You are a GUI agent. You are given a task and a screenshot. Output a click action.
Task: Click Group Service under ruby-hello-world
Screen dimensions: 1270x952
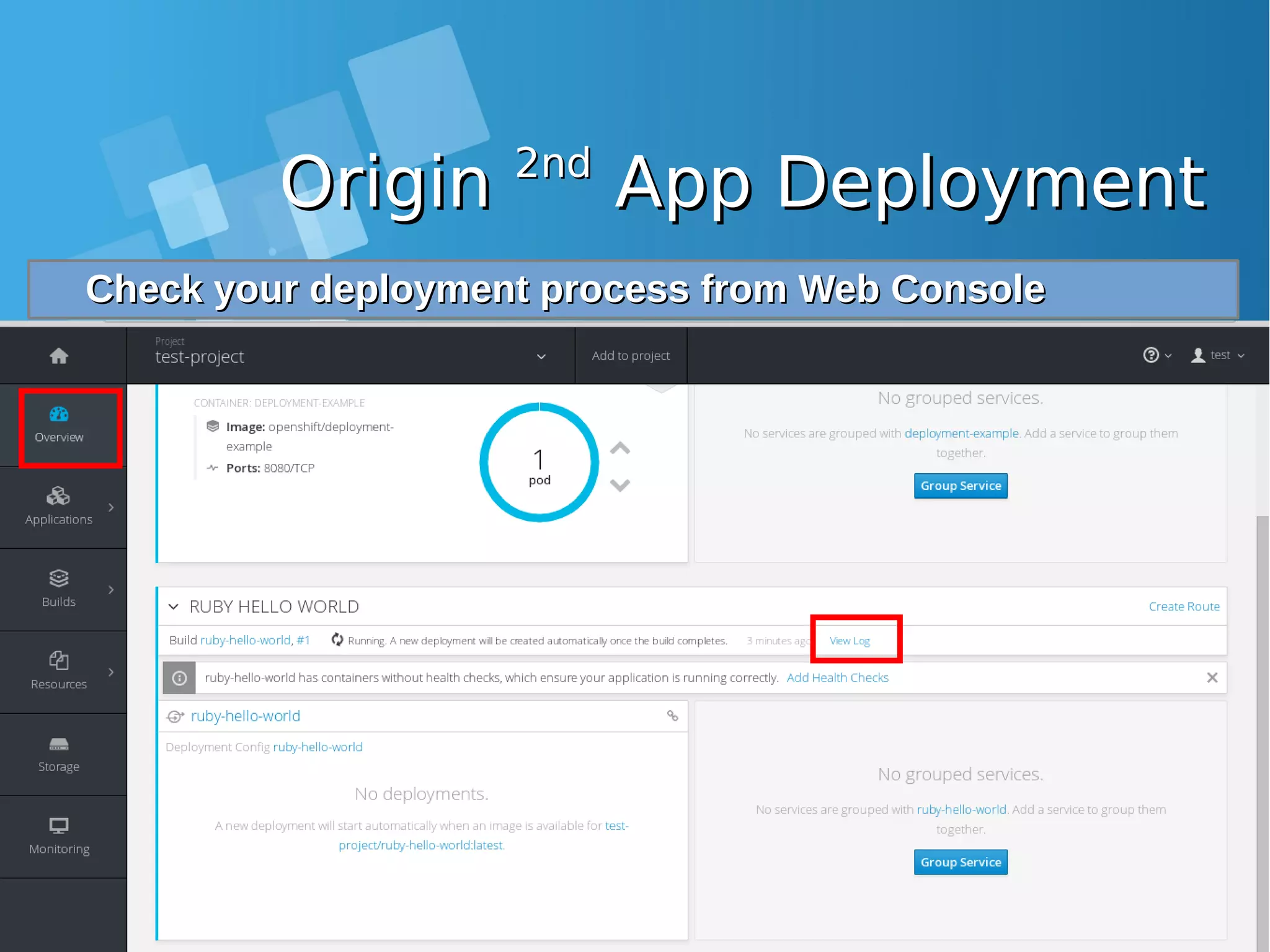pos(961,862)
